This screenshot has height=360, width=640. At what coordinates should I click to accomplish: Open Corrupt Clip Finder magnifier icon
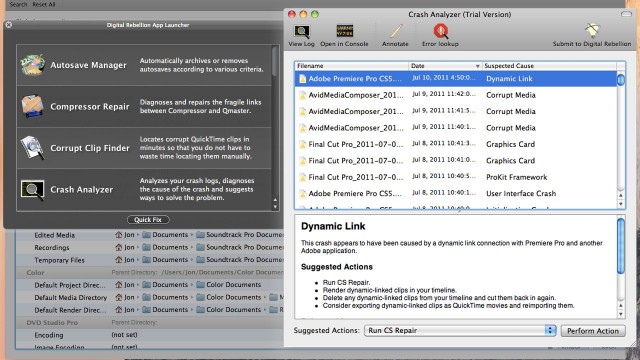pos(32,148)
